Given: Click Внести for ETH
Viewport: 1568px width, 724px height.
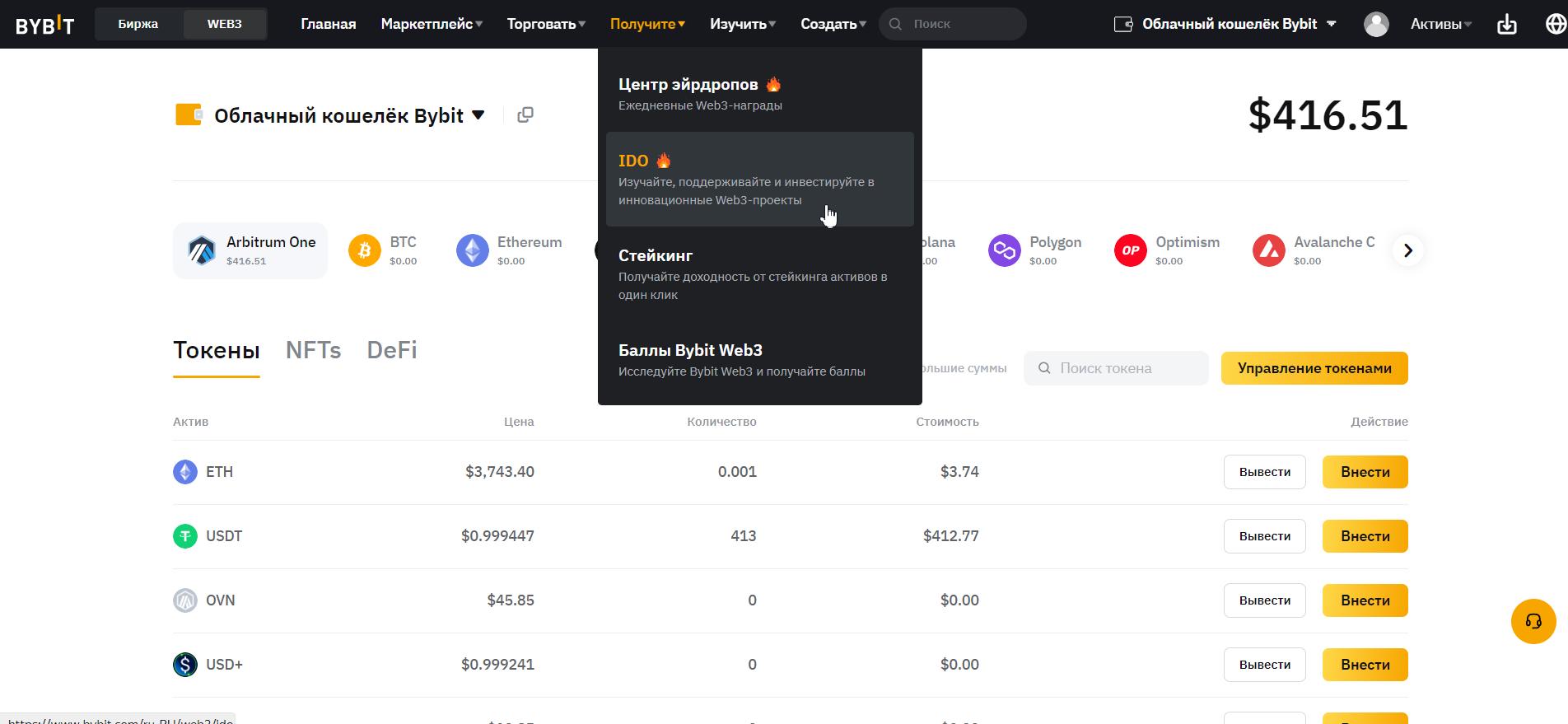Looking at the screenshot, I should [x=1365, y=472].
